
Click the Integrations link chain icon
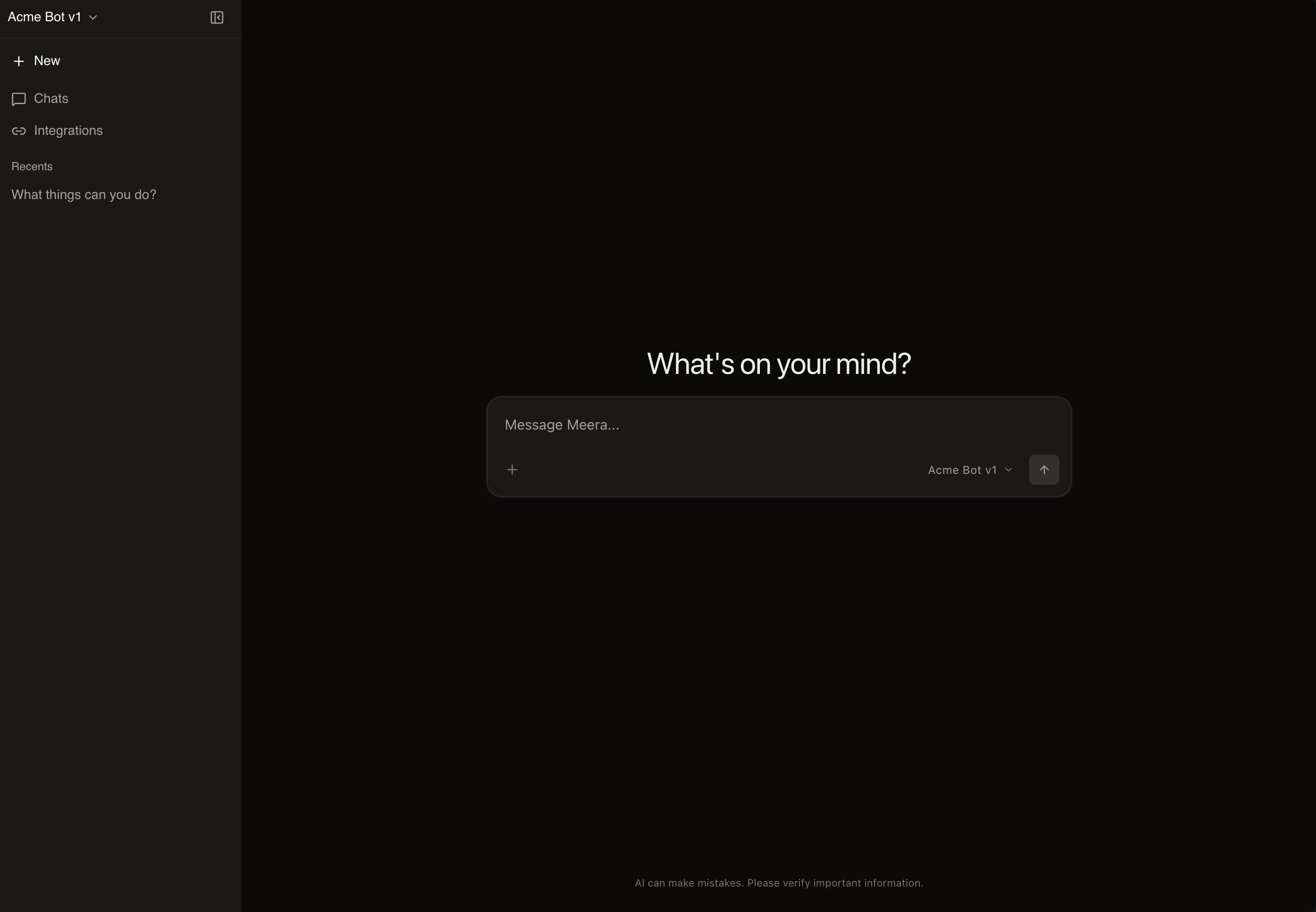click(18, 131)
